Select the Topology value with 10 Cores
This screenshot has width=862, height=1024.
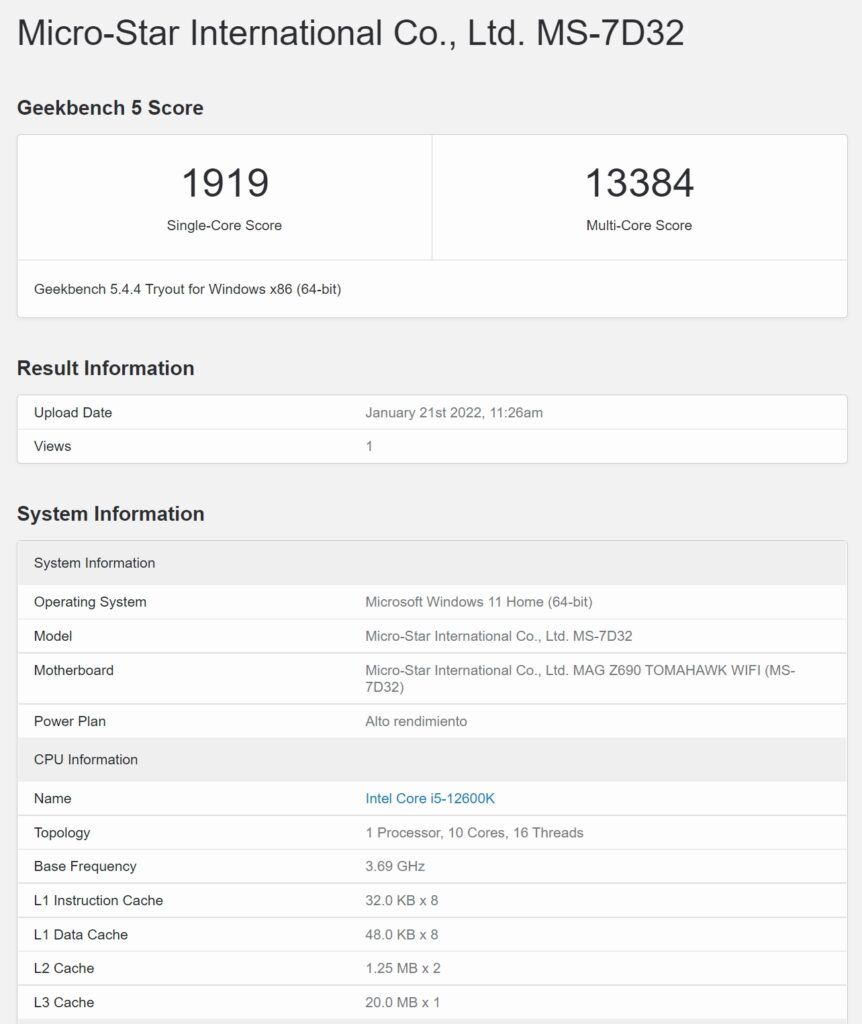474,833
